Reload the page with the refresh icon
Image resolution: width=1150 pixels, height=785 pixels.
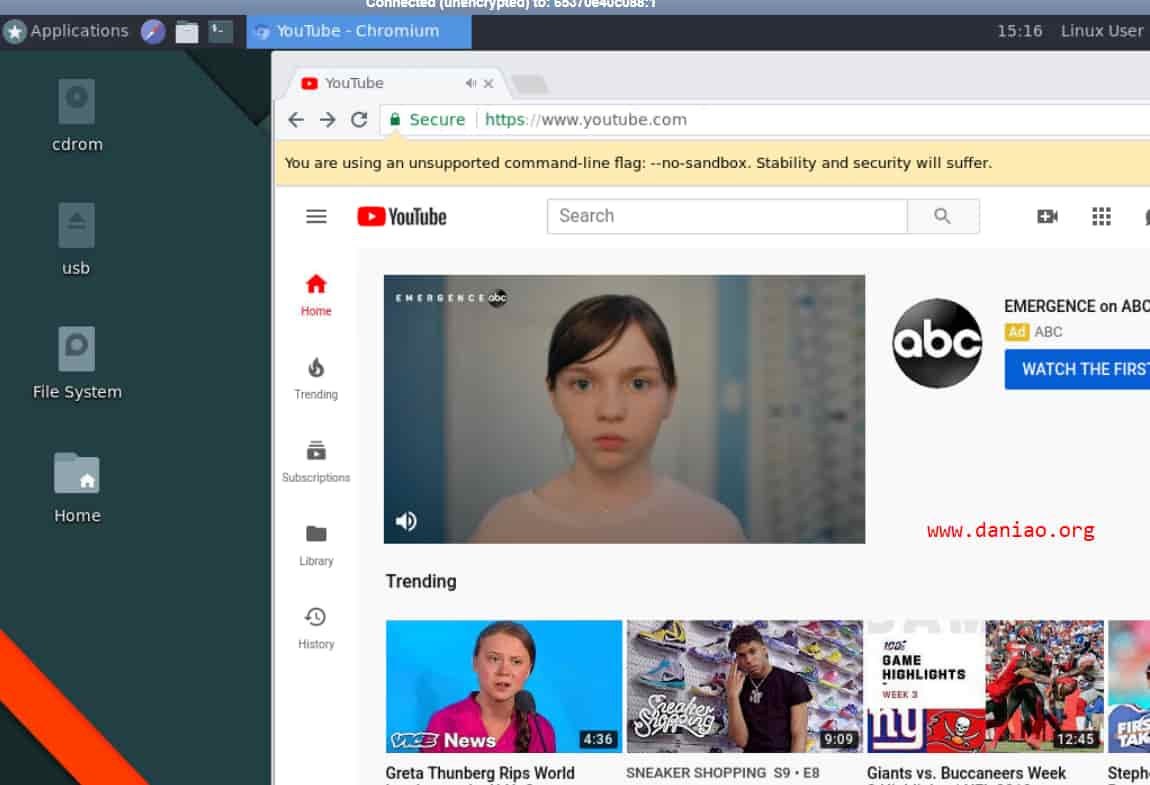click(359, 120)
